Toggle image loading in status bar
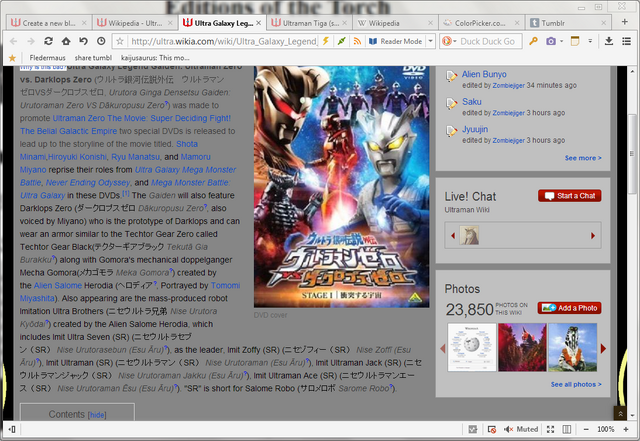The height and width of the screenshot is (441, 640). [x=473, y=429]
